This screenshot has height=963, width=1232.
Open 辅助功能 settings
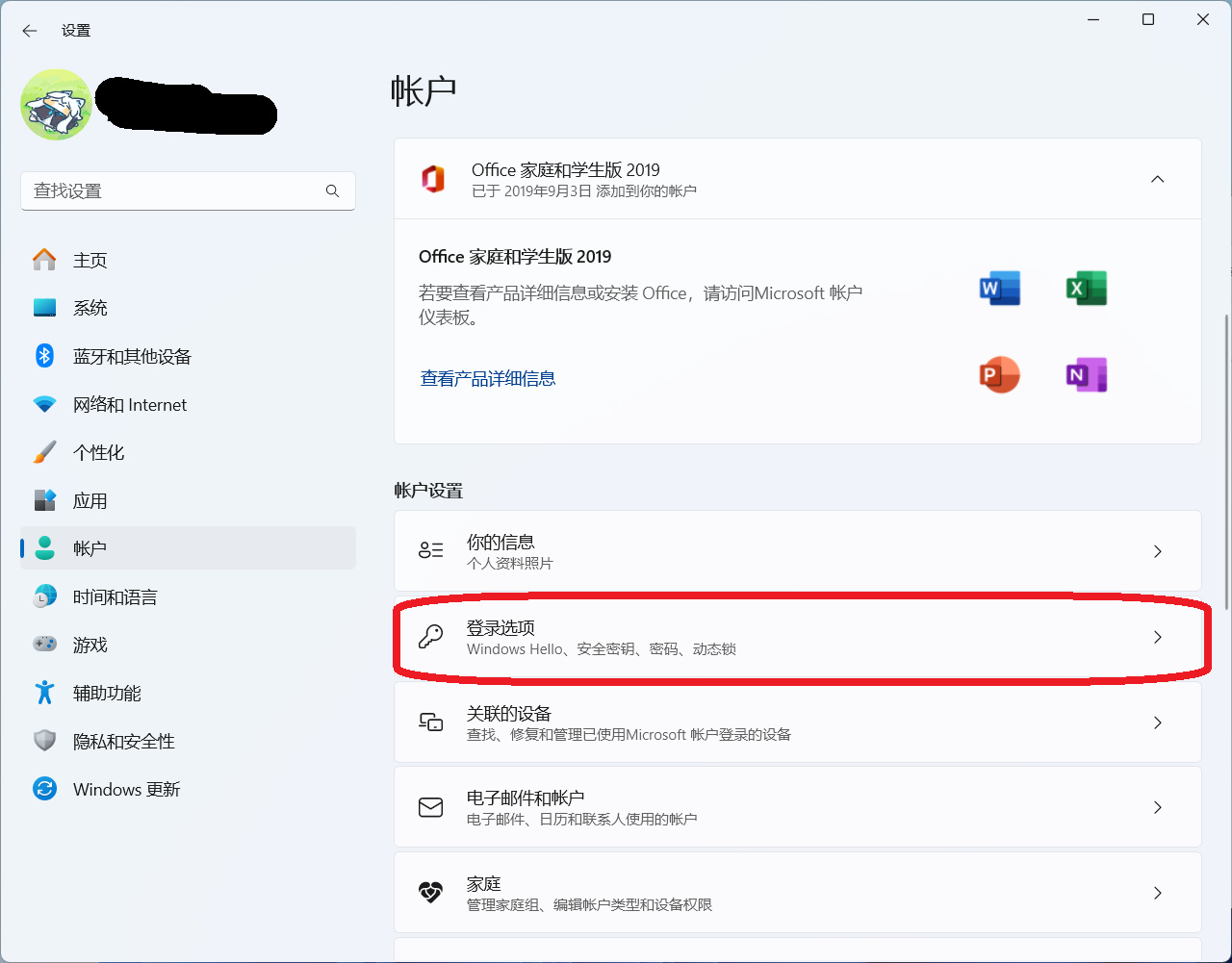(x=188, y=693)
